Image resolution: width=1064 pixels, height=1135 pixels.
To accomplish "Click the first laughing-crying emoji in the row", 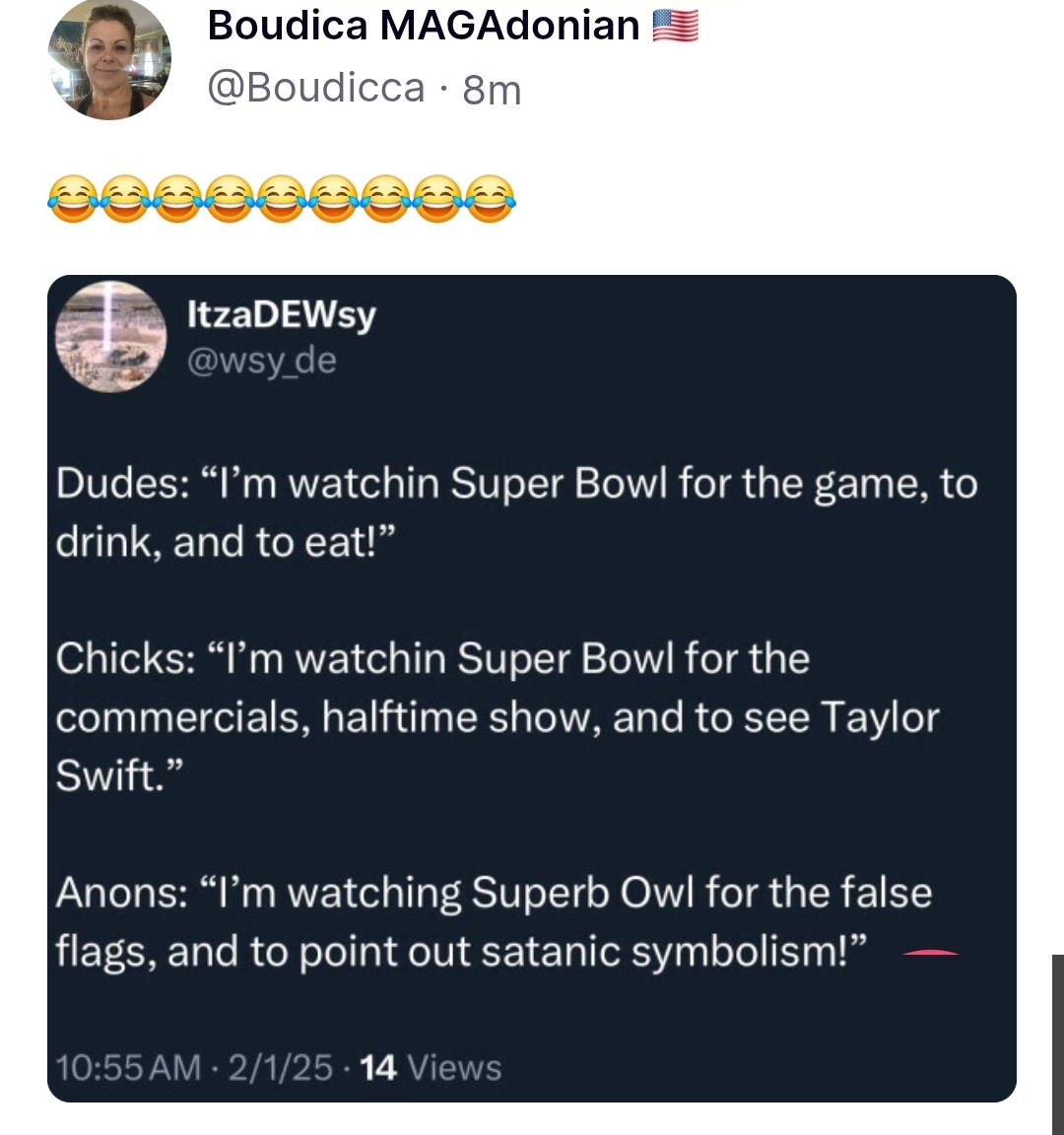I will (x=74, y=198).
